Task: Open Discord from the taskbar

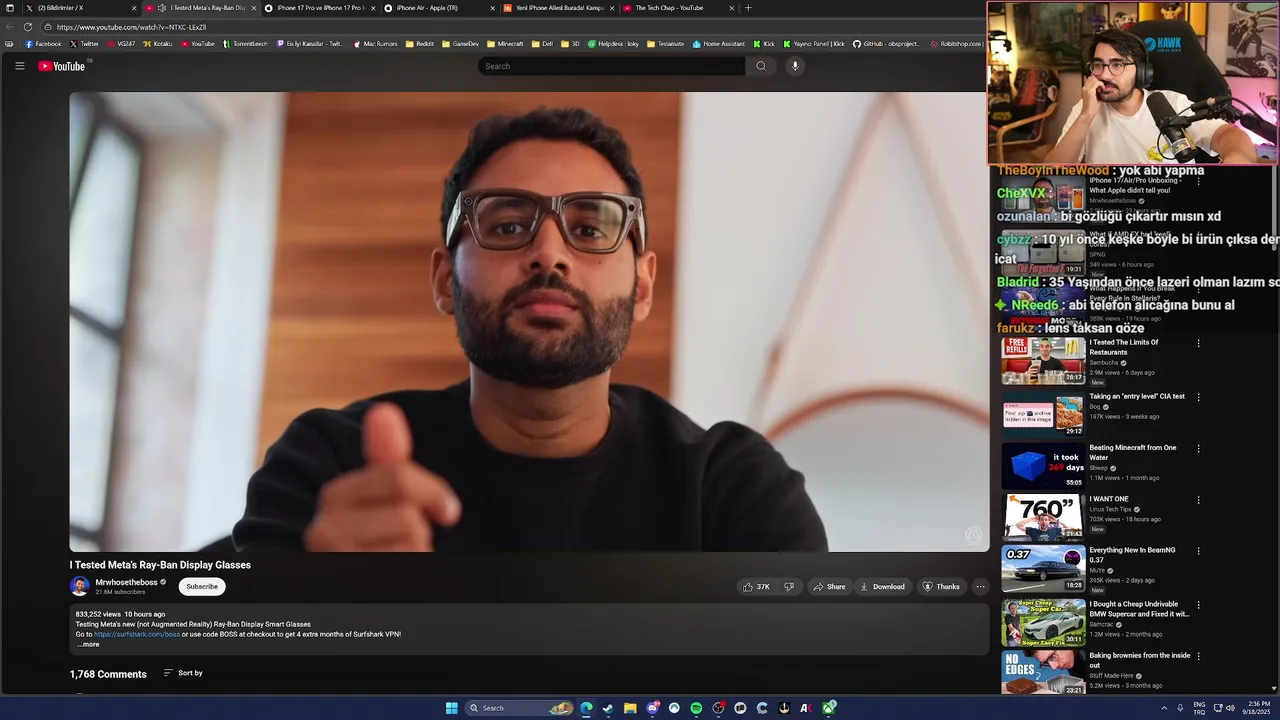Action: 652,708
